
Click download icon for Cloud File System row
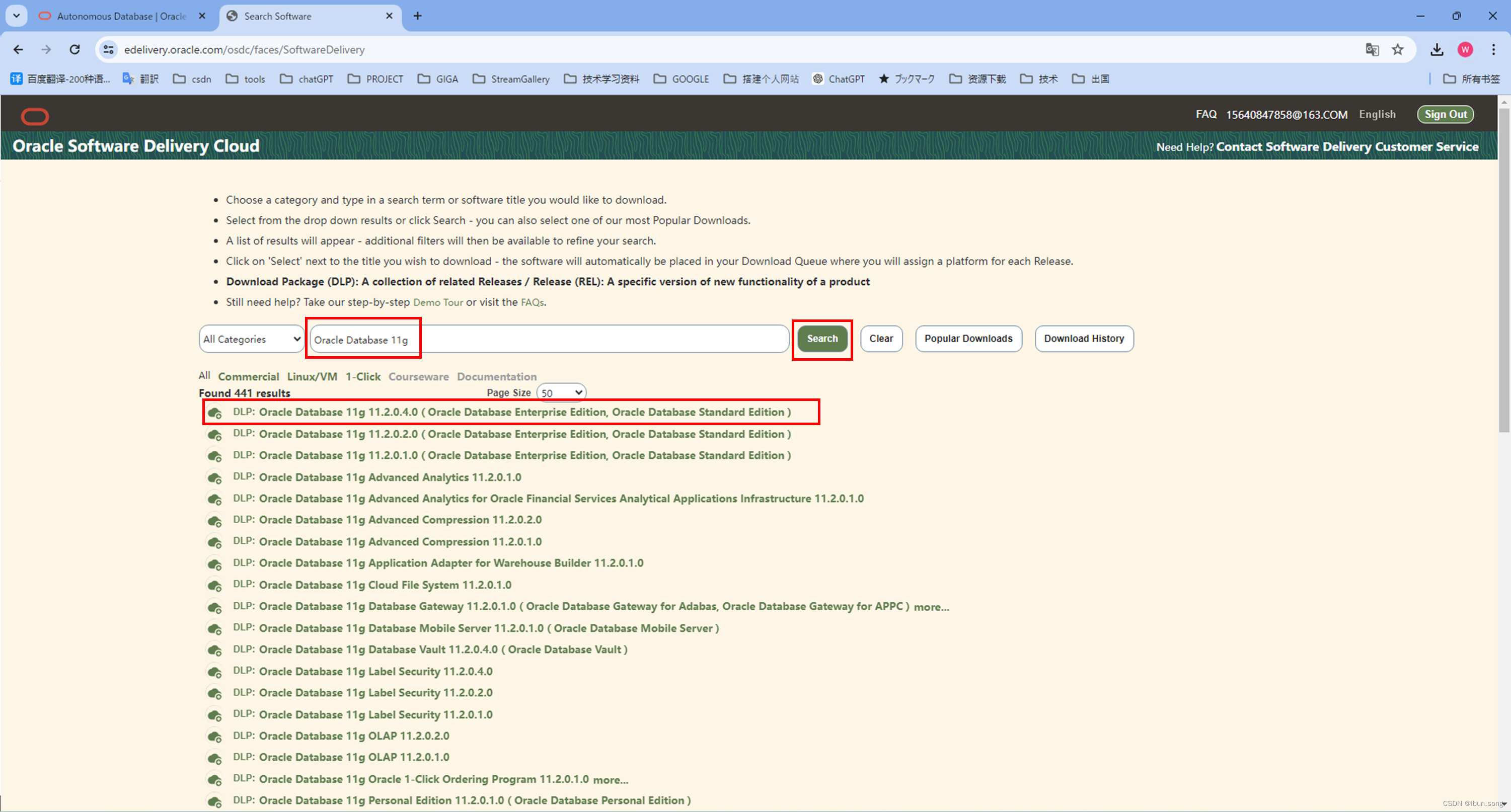point(215,586)
